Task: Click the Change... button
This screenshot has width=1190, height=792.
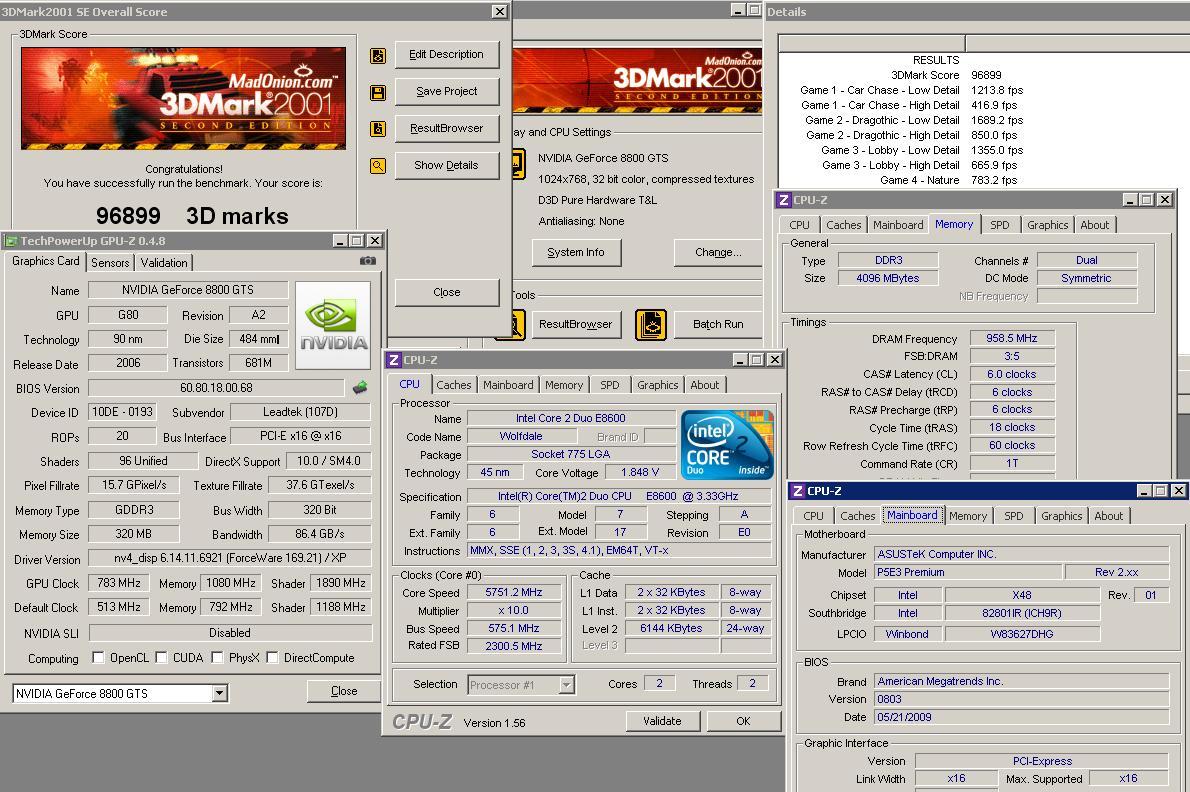Action: pyautogui.click(x=718, y=253)
